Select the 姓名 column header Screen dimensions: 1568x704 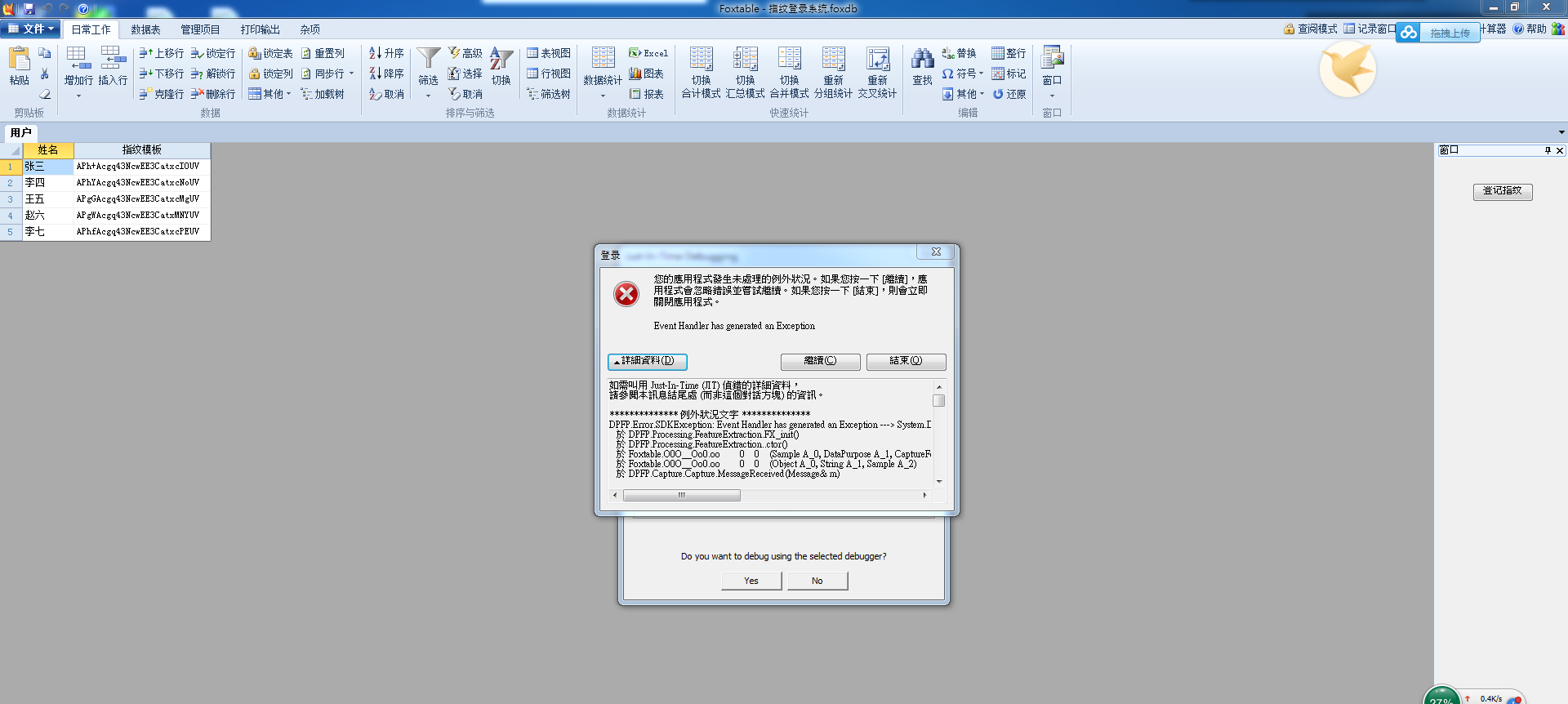pyautogui.click(x=48, y=150)
